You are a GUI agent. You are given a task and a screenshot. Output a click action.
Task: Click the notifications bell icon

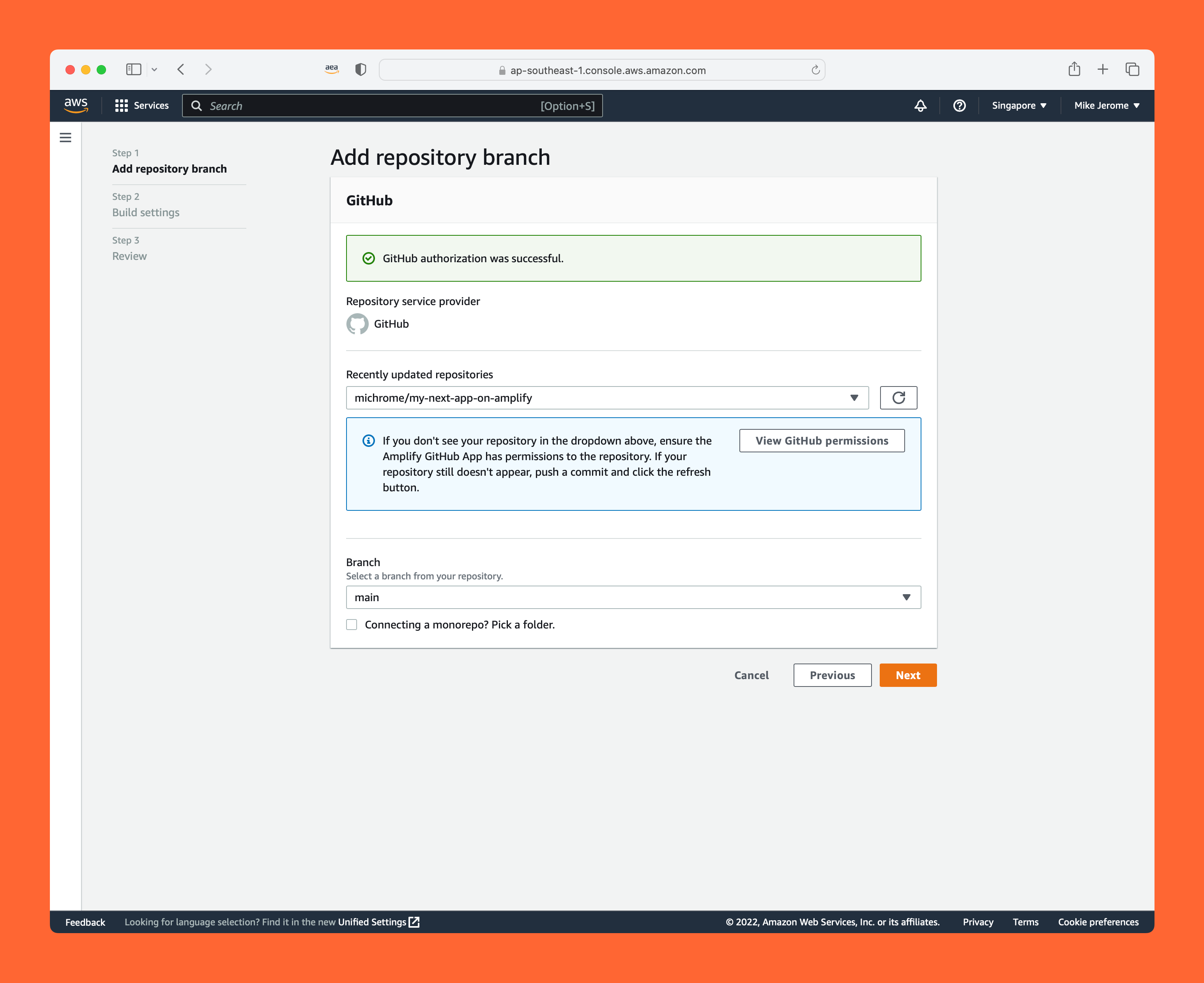point(920,105)
